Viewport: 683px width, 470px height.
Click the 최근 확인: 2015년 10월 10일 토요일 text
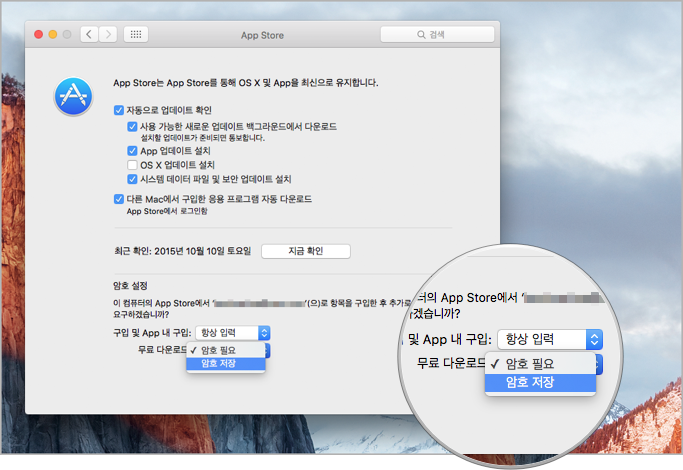pos(183,251)
